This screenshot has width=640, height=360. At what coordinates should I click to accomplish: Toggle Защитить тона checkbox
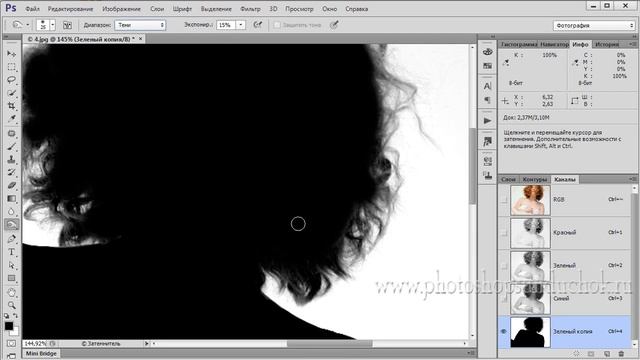click(x=277, y=25)
